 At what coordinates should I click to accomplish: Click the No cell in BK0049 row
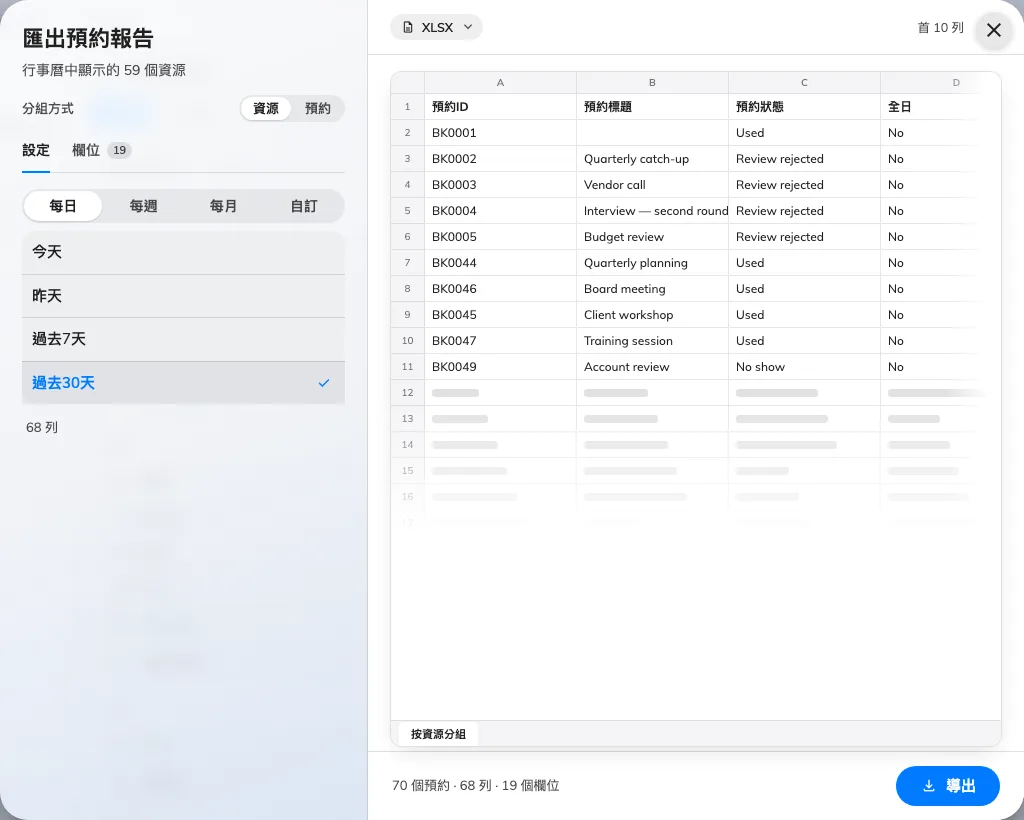point(940,368)
